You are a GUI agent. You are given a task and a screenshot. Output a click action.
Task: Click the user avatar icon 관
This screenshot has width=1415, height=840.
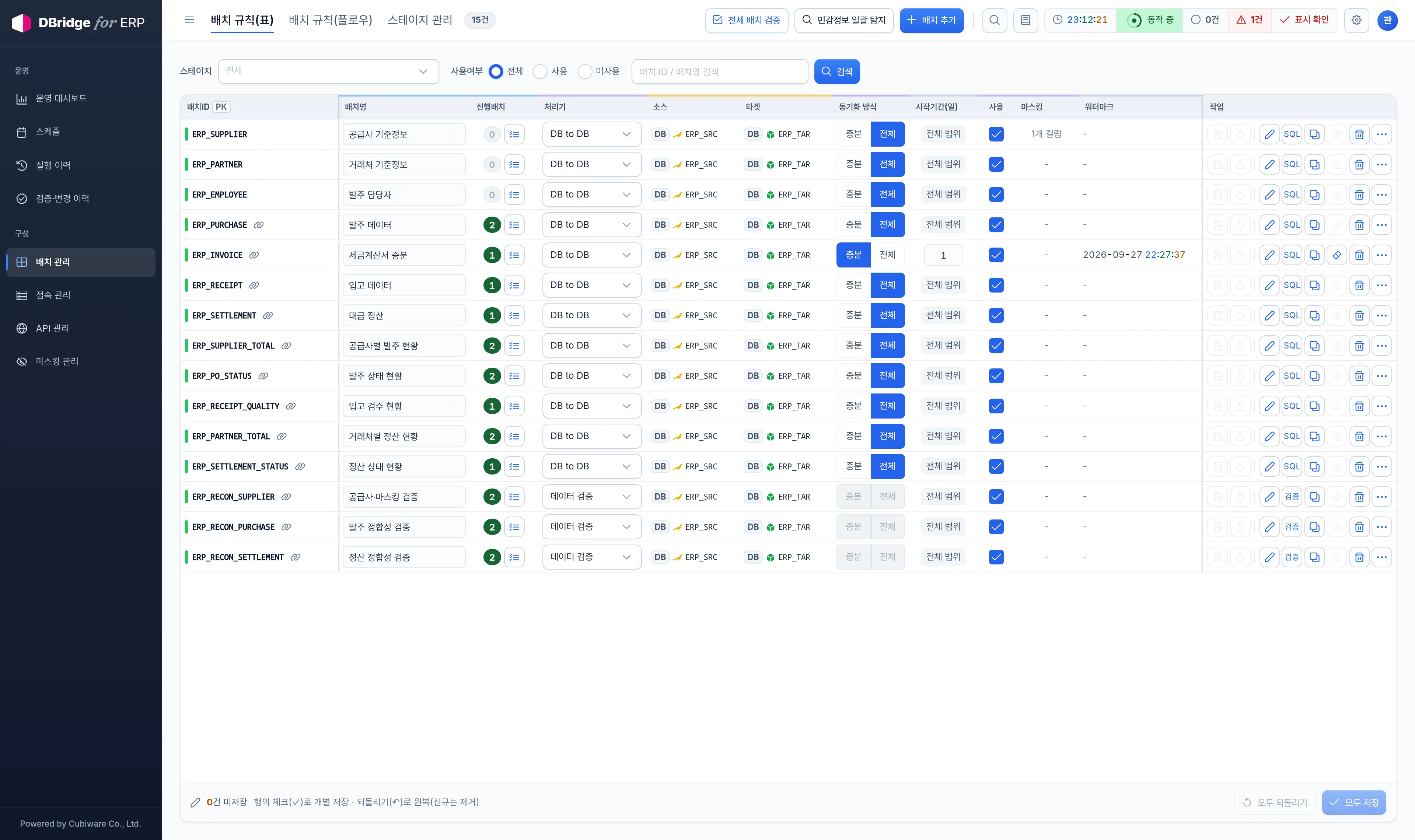tap(1387, 20)
